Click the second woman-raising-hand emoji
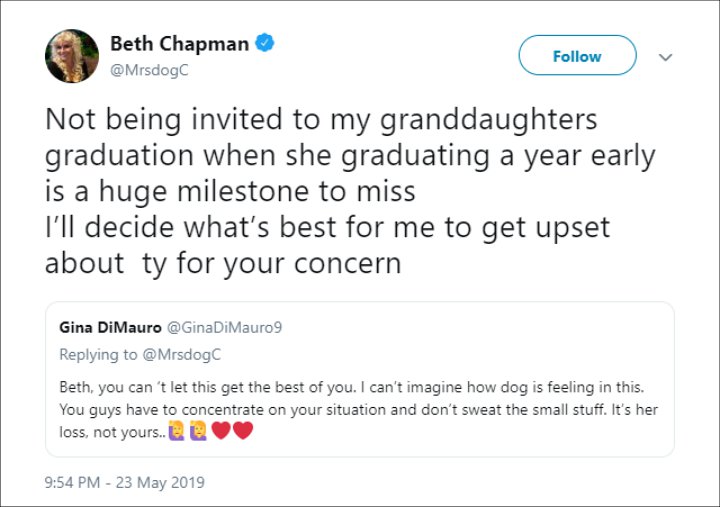Viewport: 720px width, 507px height. 197,431
